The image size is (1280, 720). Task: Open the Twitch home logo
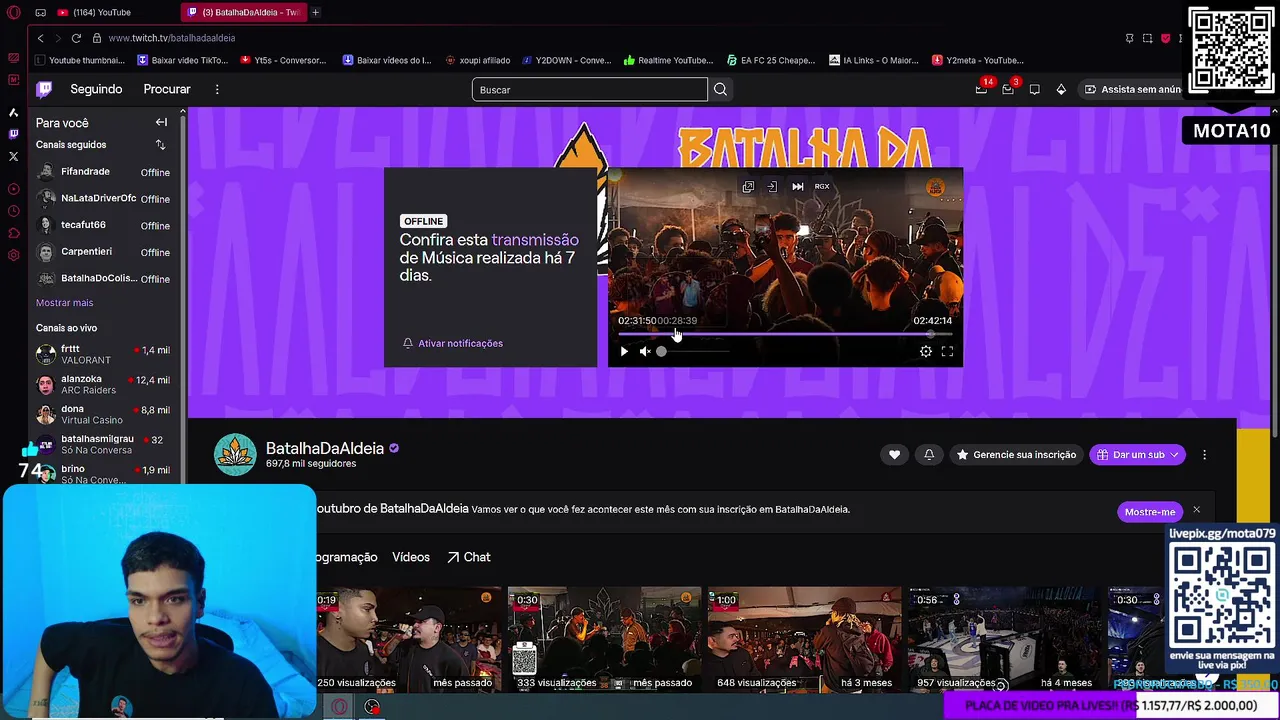(x=44, y=89)
